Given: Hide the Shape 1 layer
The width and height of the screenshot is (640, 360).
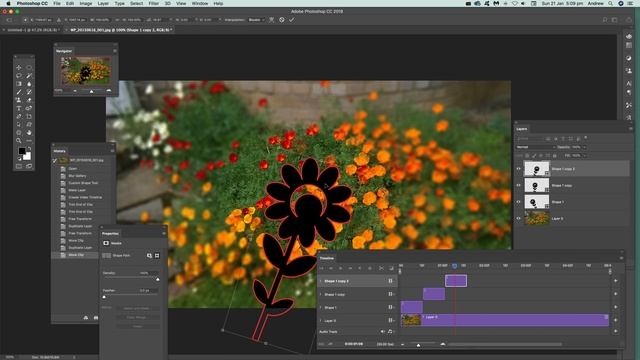Looking at the screenshot, I should [x=519, y=202].
